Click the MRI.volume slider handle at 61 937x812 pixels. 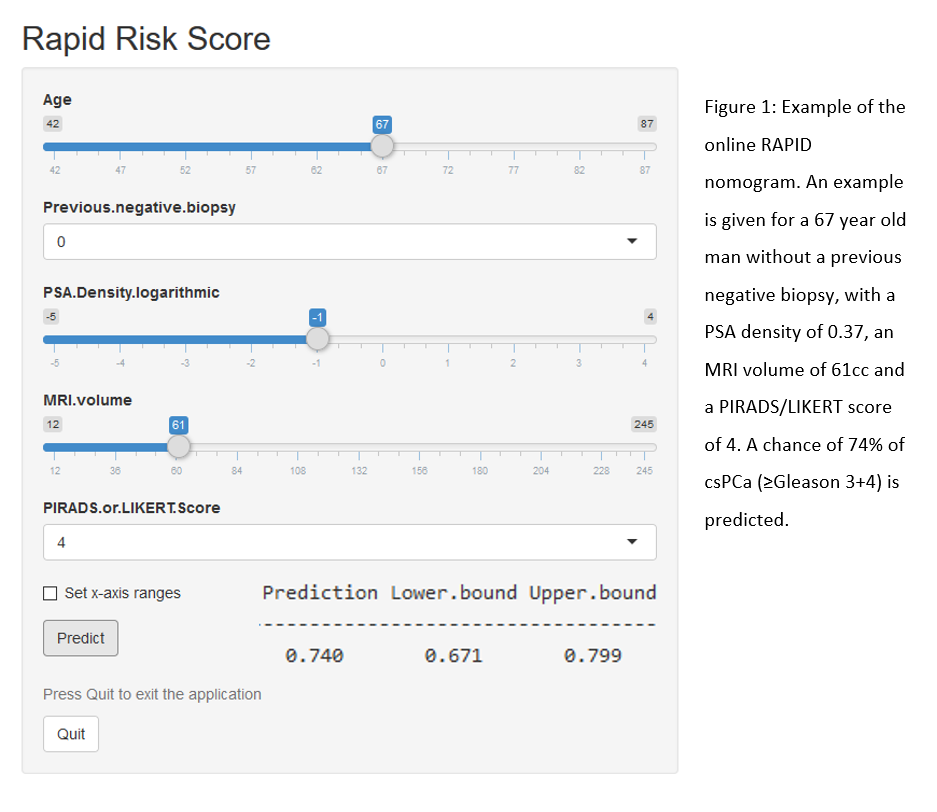pyautogui.click(x=178, y=446)
